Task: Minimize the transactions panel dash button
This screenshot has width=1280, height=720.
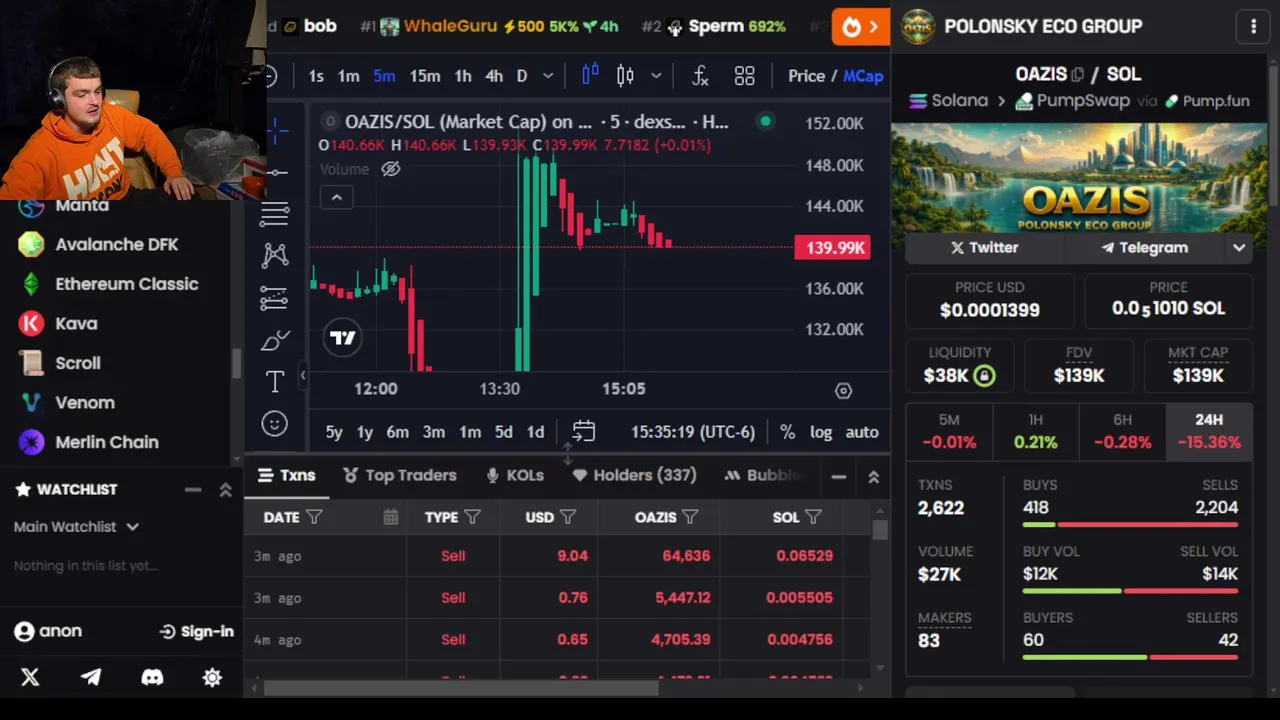Action: pyautogui.click(x=838, y=477)
